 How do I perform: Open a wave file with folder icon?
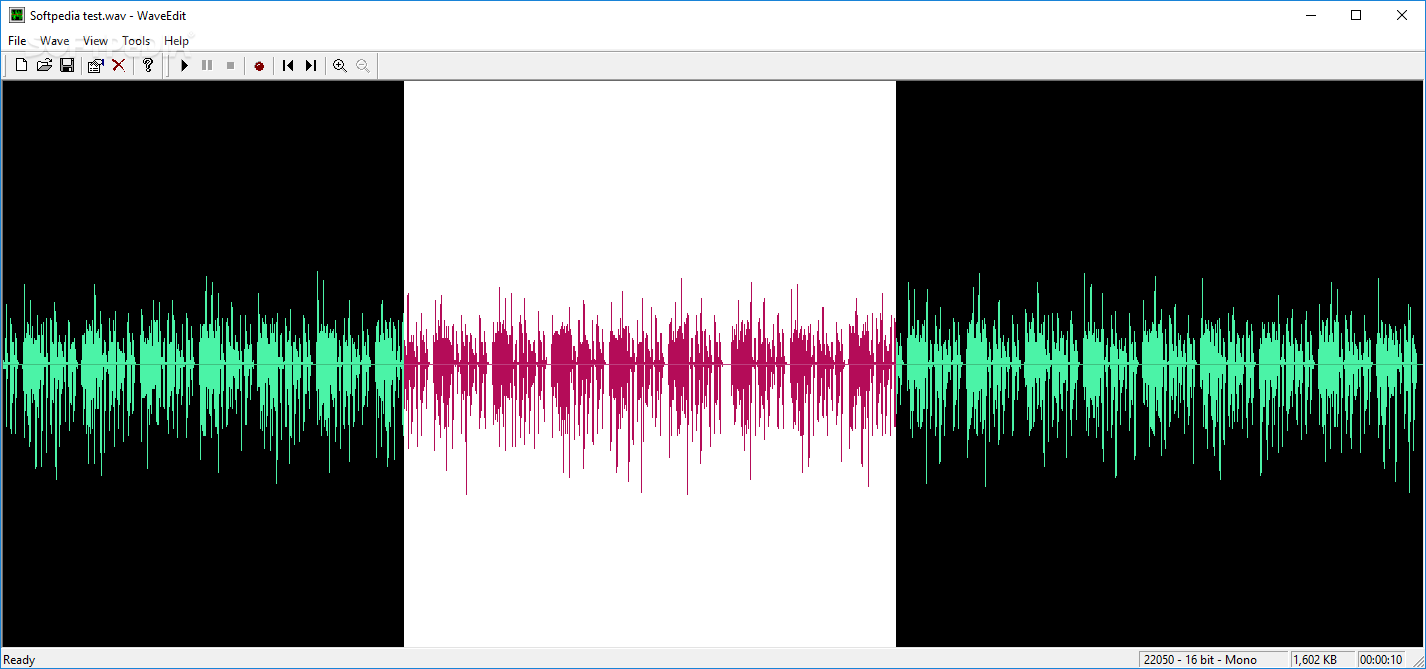(x=44, y=65)
